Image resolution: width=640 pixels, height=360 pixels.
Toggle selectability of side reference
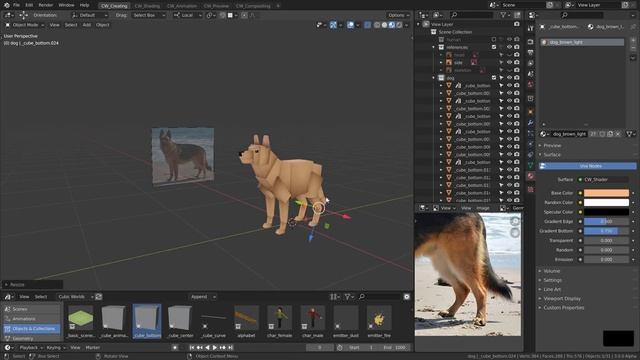(501, 62)
